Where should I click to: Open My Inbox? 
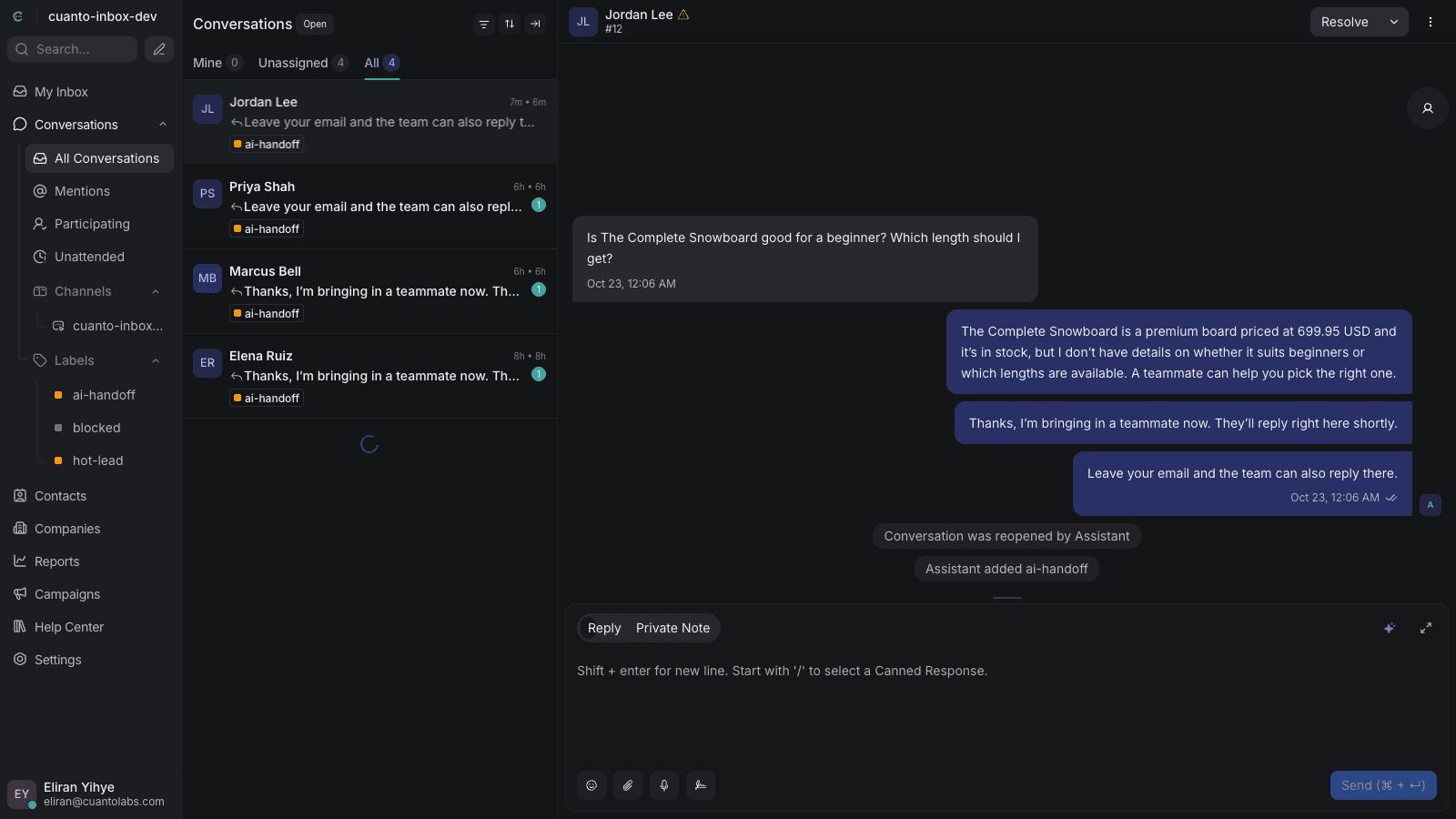(91, 92)
